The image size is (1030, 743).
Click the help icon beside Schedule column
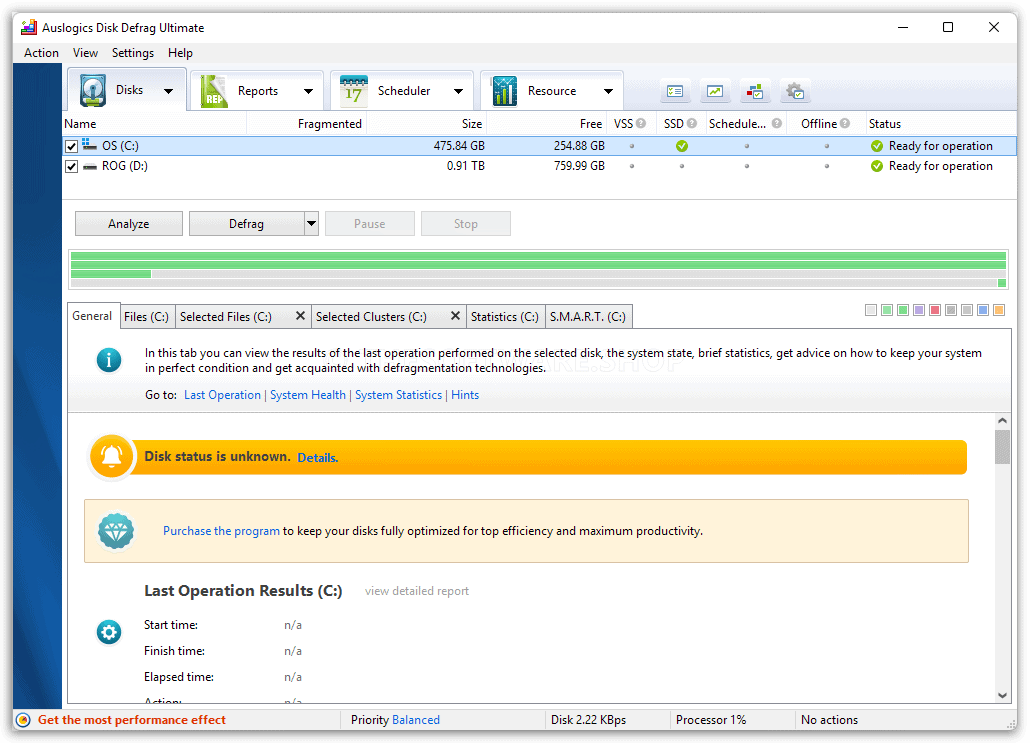click(776, 124)
